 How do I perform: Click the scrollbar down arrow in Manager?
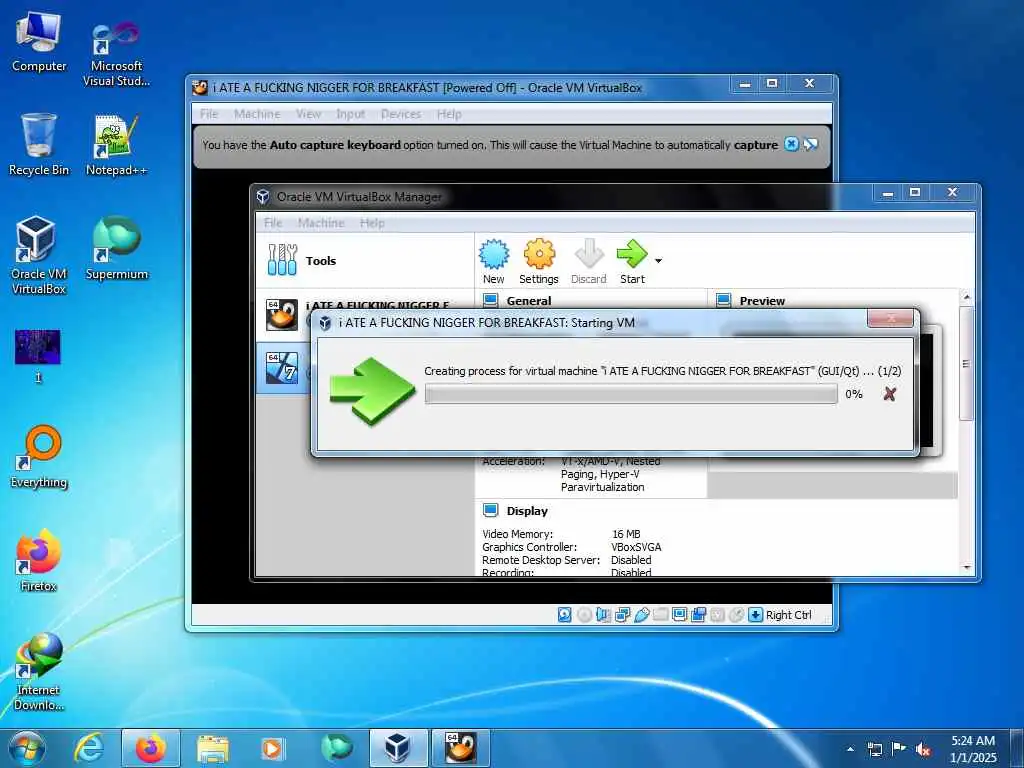pos(967,568)
